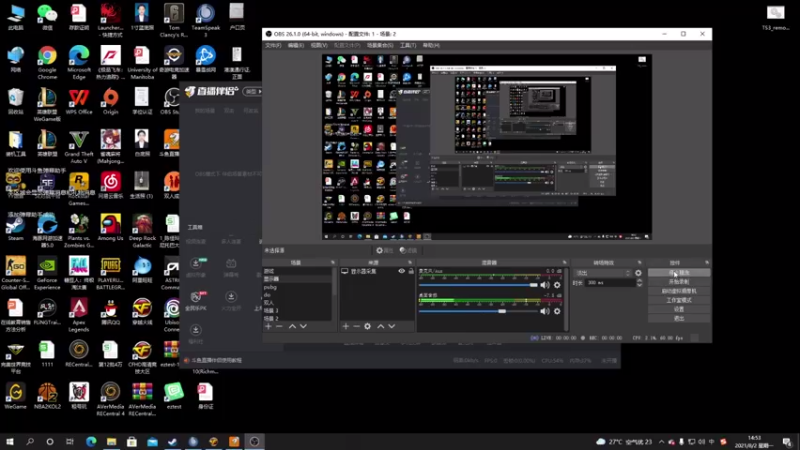The width and height of the screenshot is (800, 450).
Task: Select scene 场景 3 in Scenes list
Action: [x=297, y=310]
